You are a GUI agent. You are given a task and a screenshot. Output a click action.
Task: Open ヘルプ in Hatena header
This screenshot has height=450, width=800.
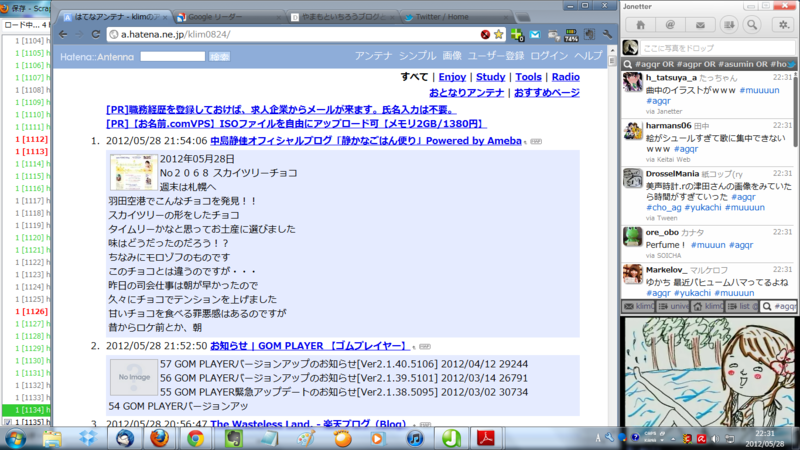(588, 56)
